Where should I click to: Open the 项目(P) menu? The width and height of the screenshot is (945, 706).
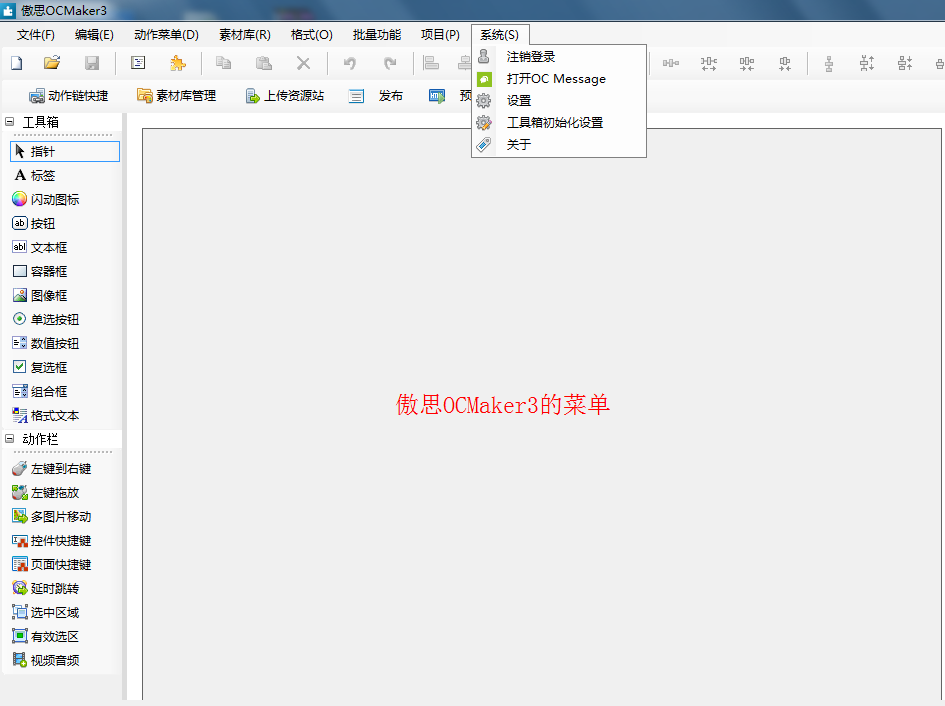(440, 35)
